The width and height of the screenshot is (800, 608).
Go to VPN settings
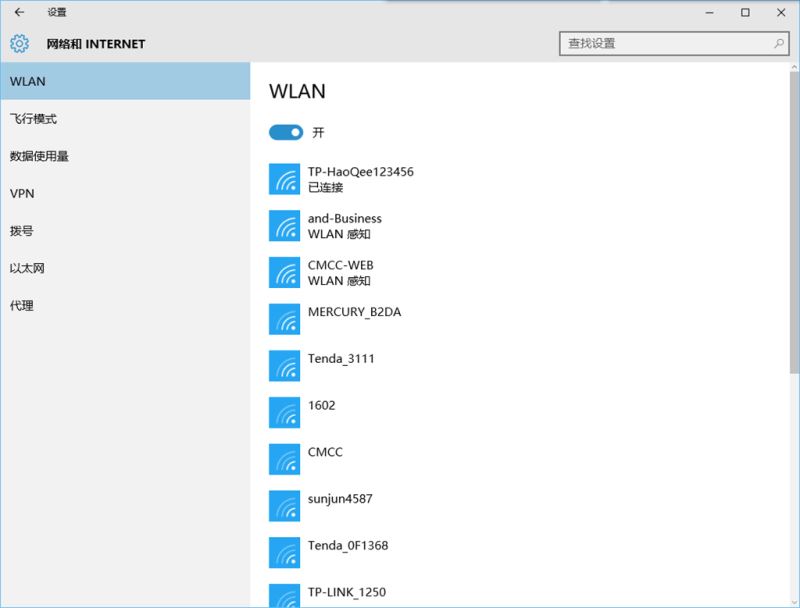click(x=22, y=193)
